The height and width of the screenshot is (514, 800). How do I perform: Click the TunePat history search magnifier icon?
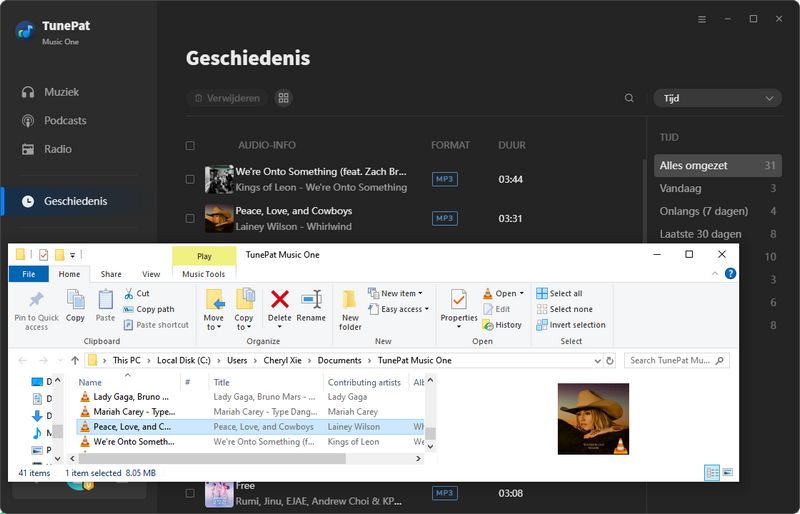[629, 98]
